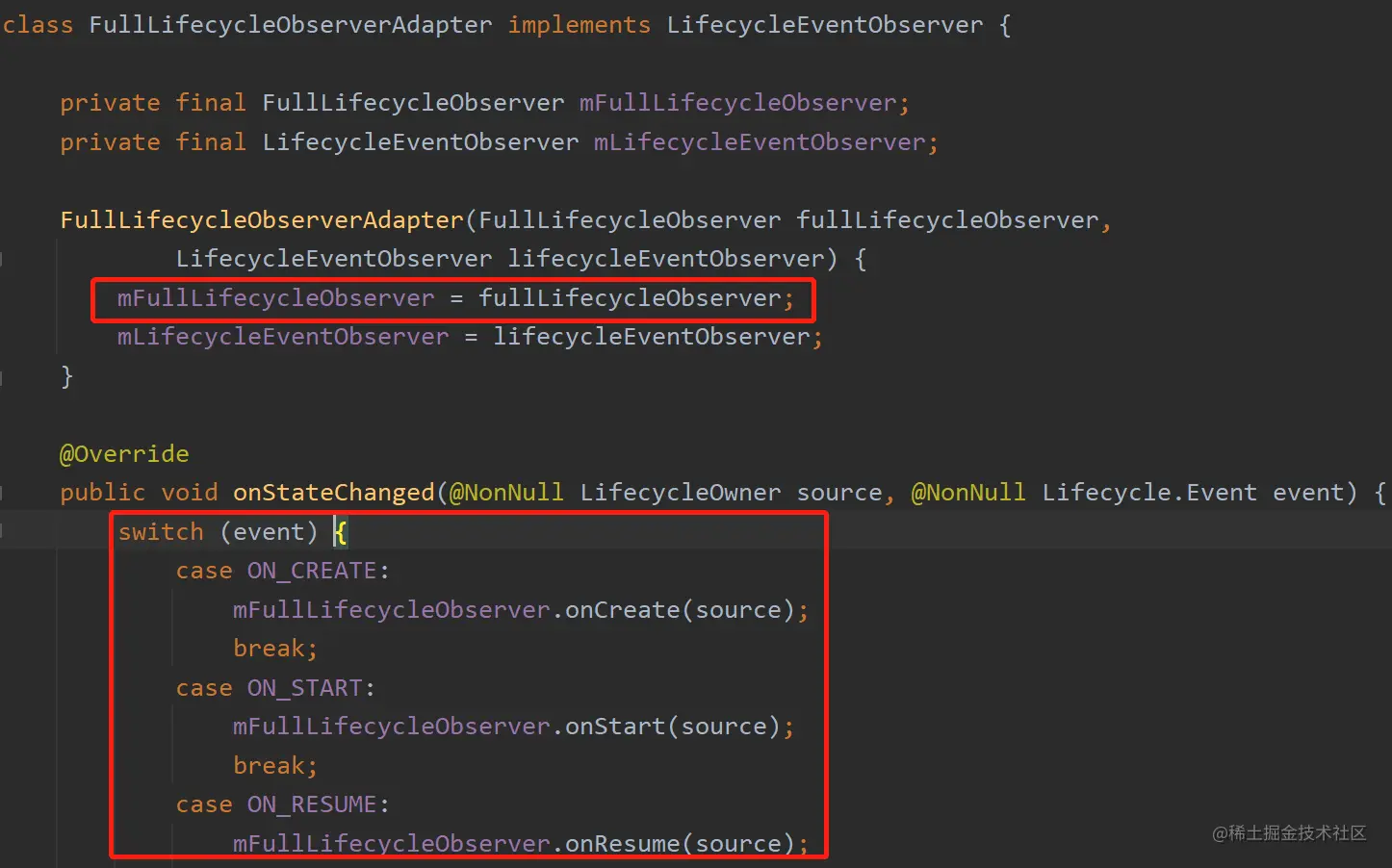Click the onStart method call
Viewport: 1392px width, 868px height.
[x=615, y=727]
